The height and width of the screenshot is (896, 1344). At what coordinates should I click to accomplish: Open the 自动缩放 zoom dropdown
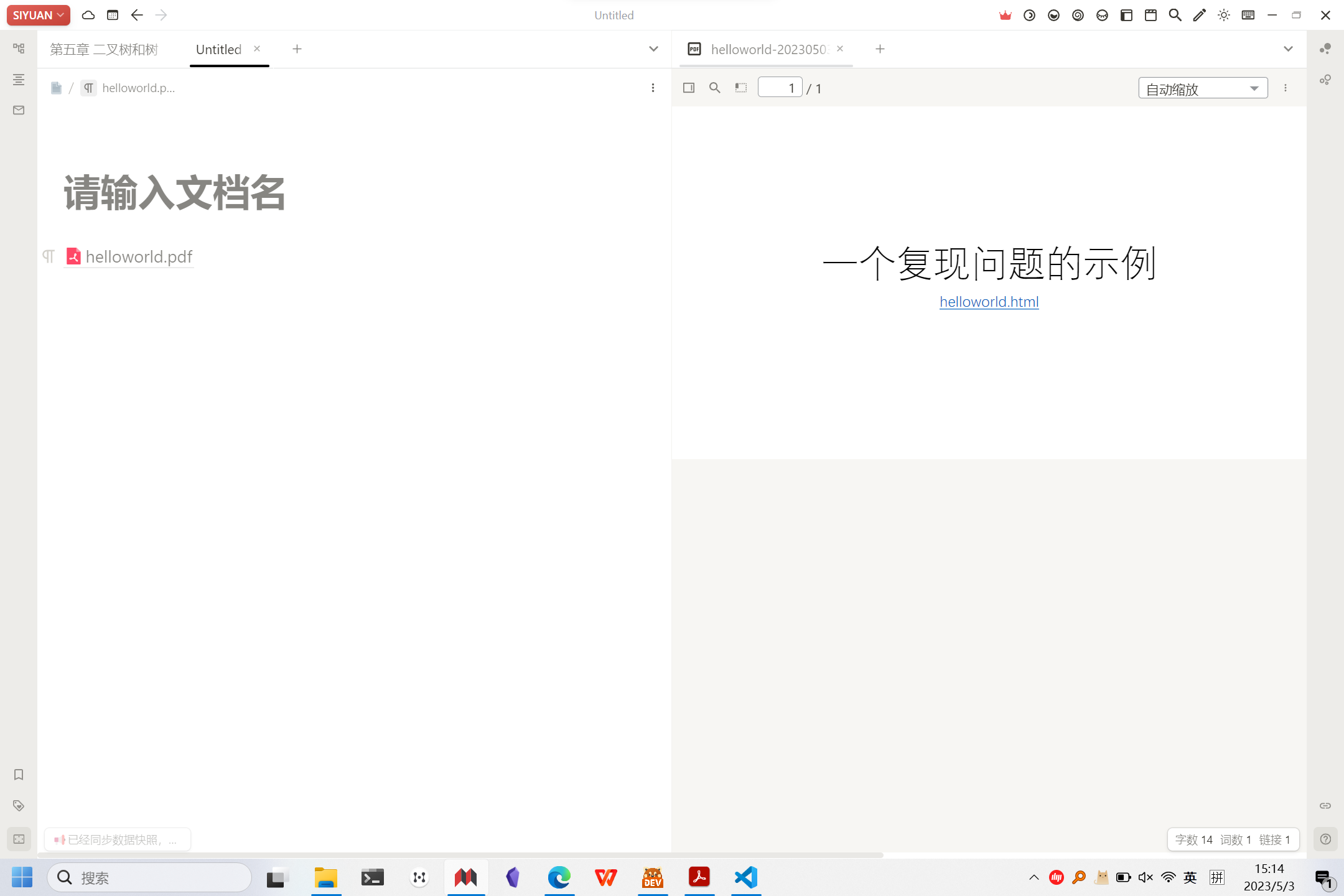[x=1202, y=88]
